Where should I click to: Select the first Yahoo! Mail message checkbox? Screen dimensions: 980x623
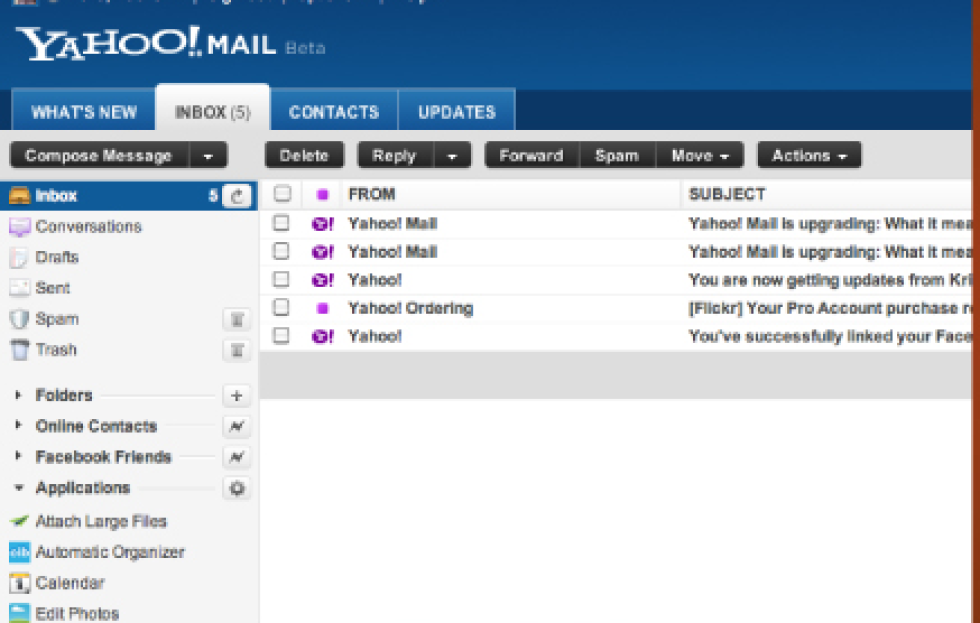coord(282,224)
